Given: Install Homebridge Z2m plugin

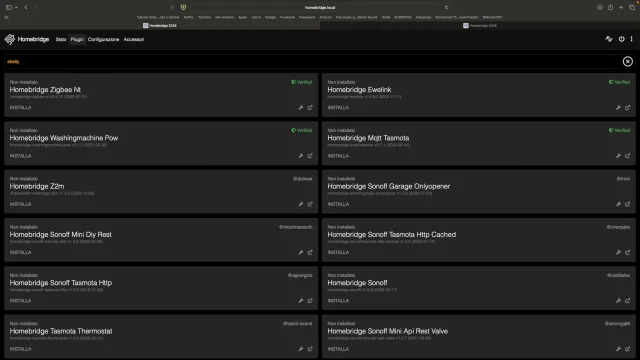Looking at the screenshot, I should pos(20,204).
